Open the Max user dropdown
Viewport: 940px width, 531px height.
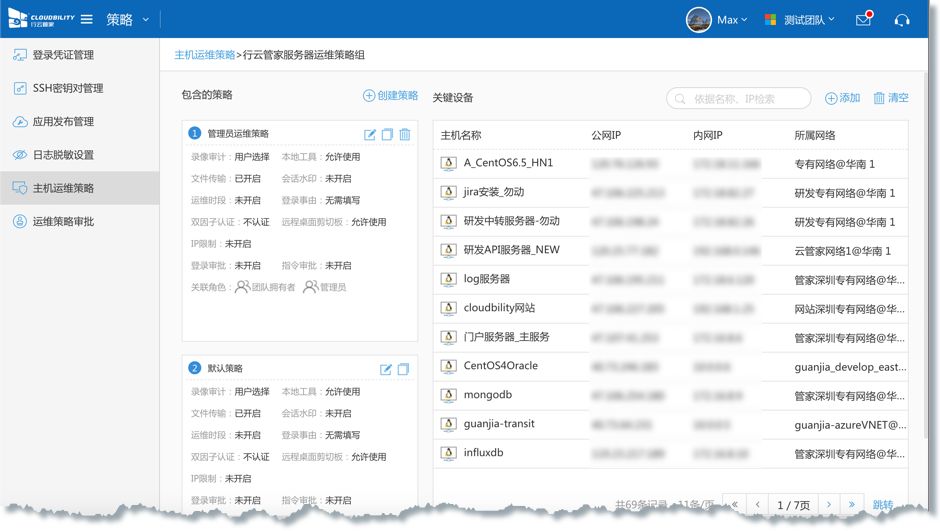[717, 20]
